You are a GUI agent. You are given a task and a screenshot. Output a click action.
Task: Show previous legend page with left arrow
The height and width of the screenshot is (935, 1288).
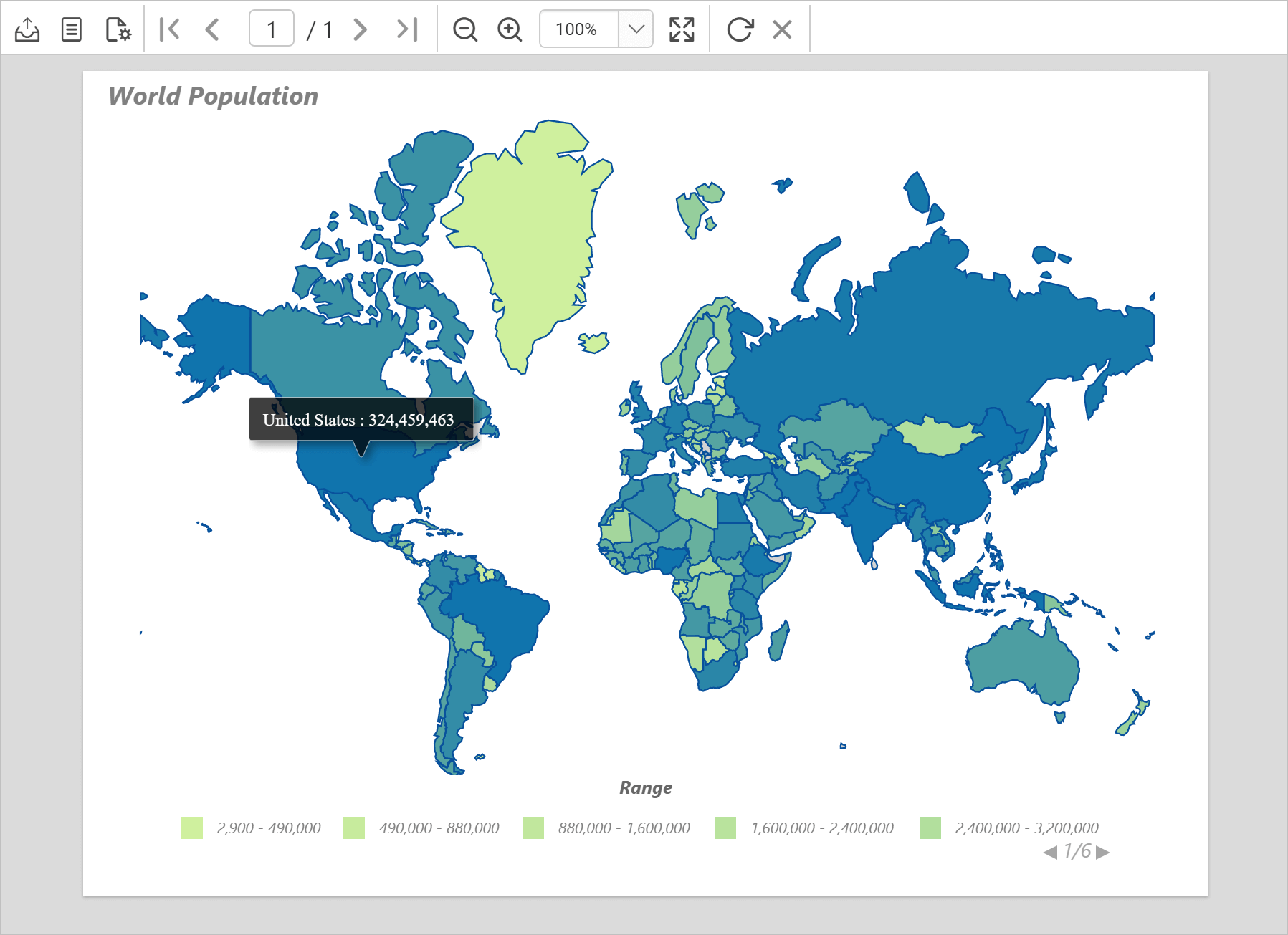[1050, 852]
